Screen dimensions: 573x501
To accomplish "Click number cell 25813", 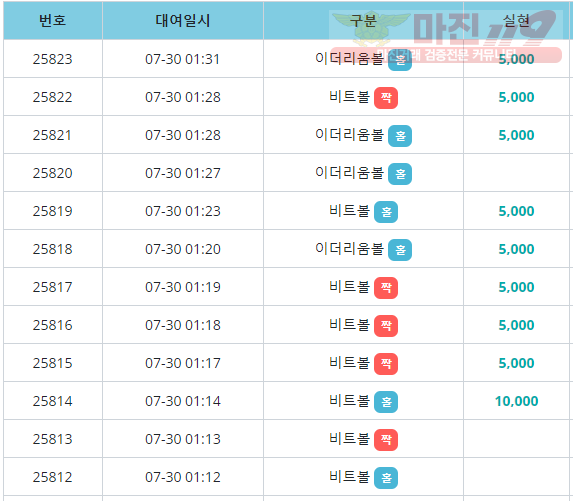I will point(53,439).
